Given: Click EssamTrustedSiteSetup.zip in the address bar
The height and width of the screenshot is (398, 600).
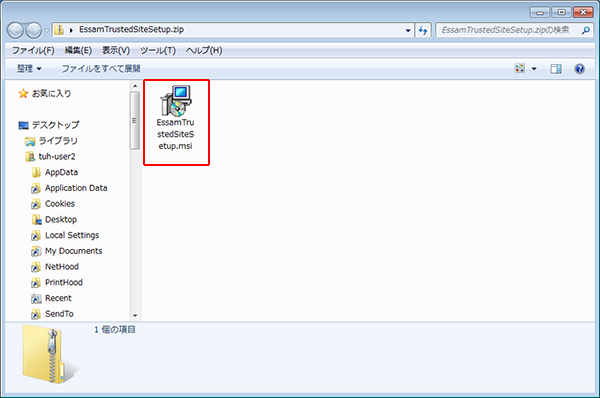Looking at the screenshot, I should click(x=131, y=29).
